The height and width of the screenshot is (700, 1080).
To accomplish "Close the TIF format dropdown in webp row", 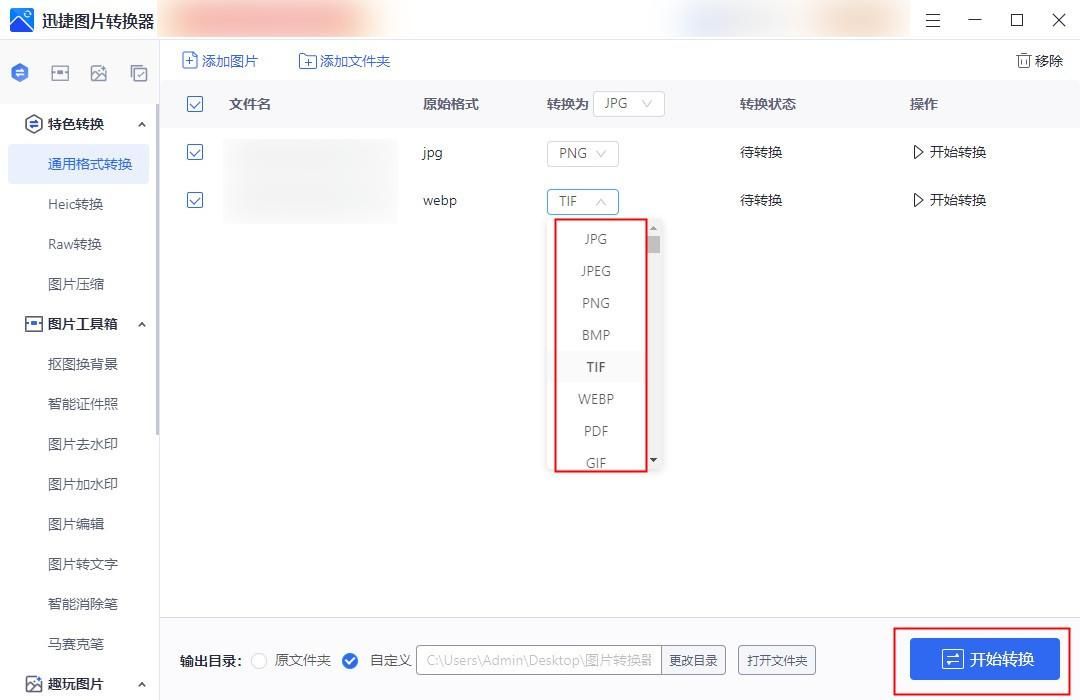I will (x=583, y=202).
